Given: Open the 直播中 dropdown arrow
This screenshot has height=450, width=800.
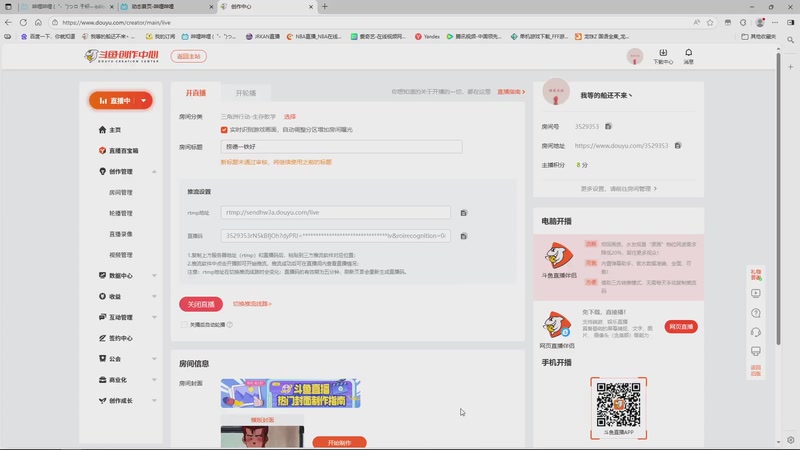Looking at the screenshot, I should pyautogui.click(x=143, y=101).
